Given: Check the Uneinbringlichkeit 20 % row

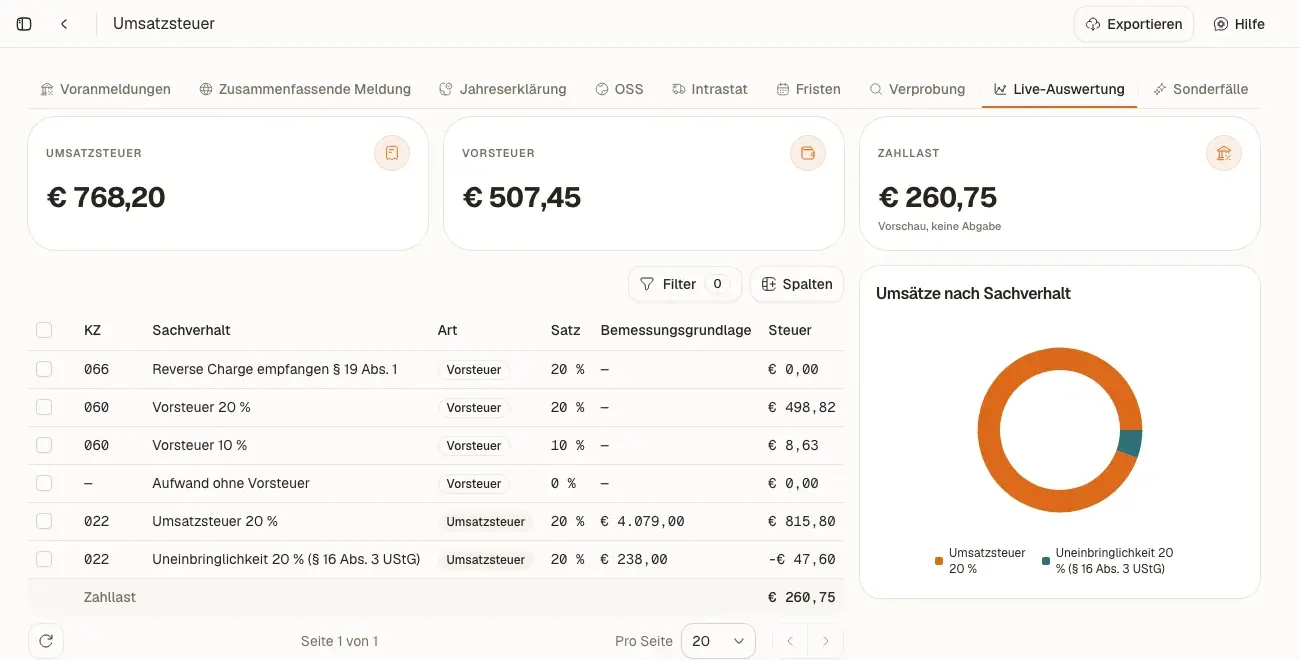Looking at the screenshot, I should (x=44, y=559).
